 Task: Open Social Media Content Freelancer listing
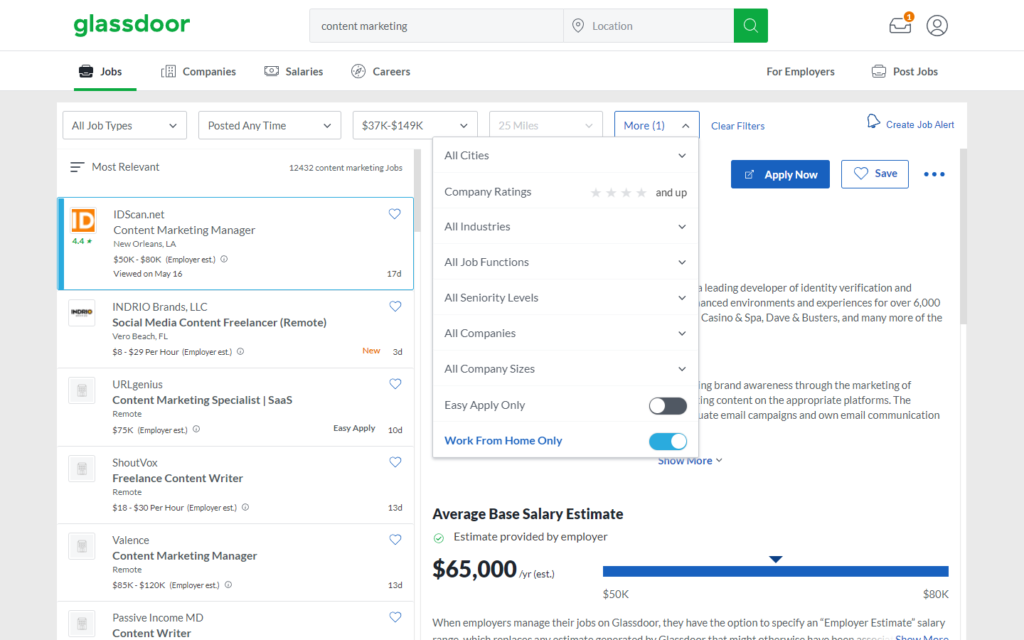click(219, 323)
